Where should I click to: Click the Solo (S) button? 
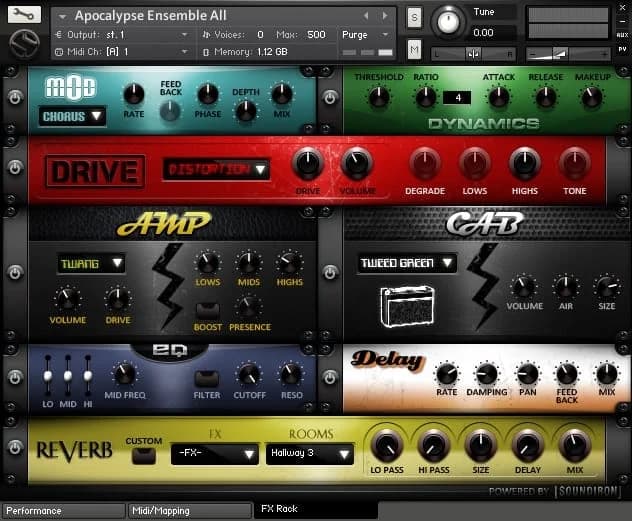[414, 20]
